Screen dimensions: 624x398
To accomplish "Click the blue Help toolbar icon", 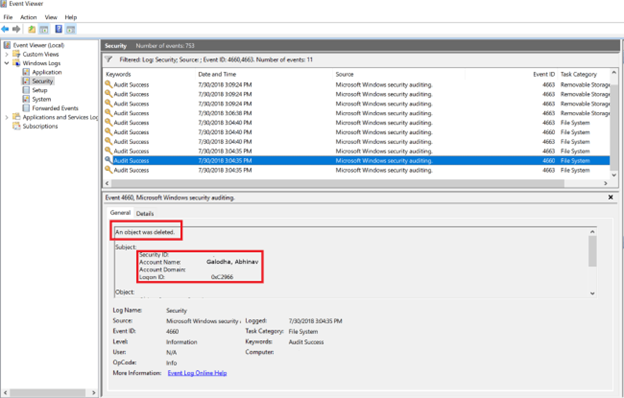I will (x=58, y=29).
